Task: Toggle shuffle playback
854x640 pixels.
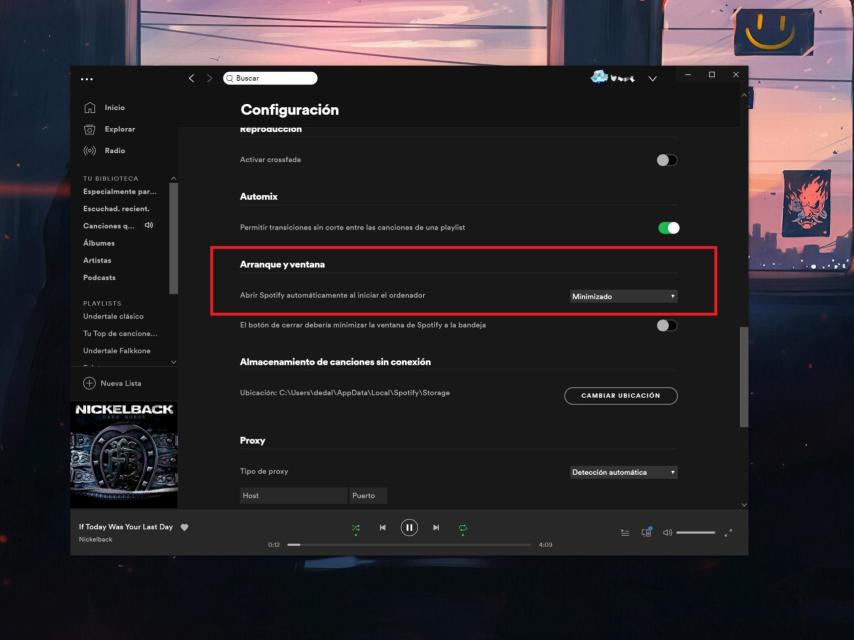Action: [356, 528]
